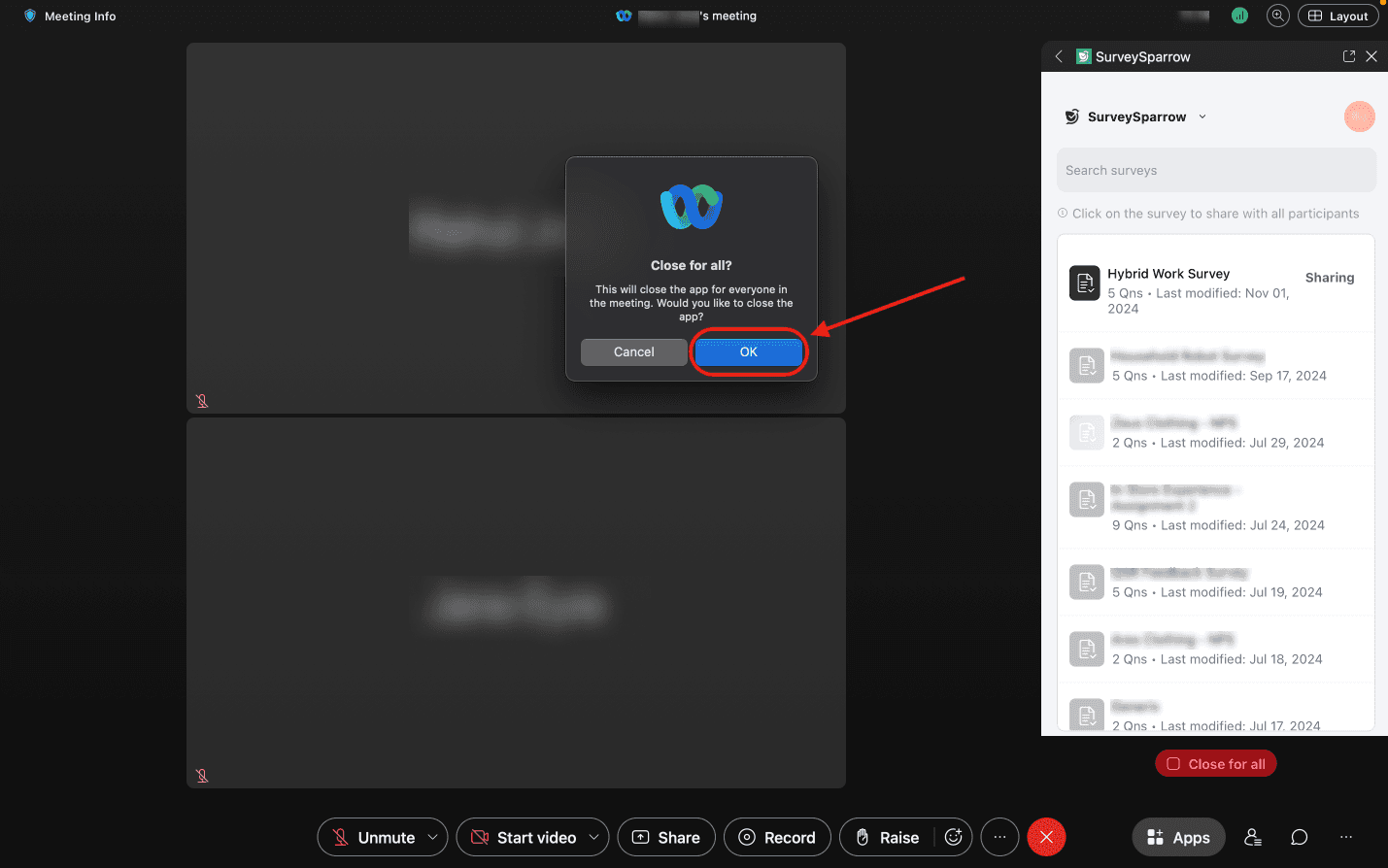Cancel the Close for all dialog
The height and width of the screenshot is (868, 1388).
tap(633, 351)
